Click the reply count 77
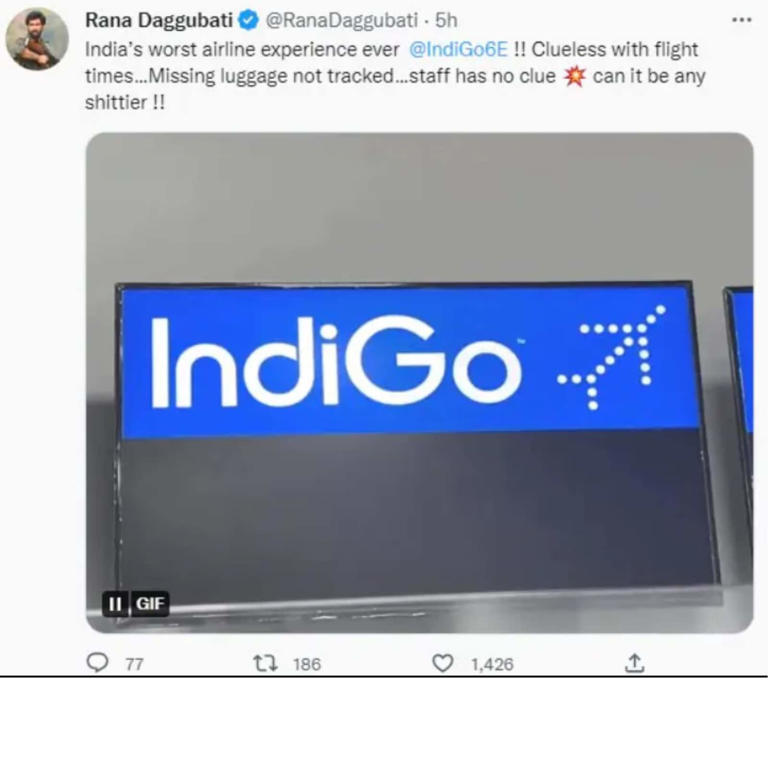The width and height of the screenshot is (768, 768). point(134,665)
